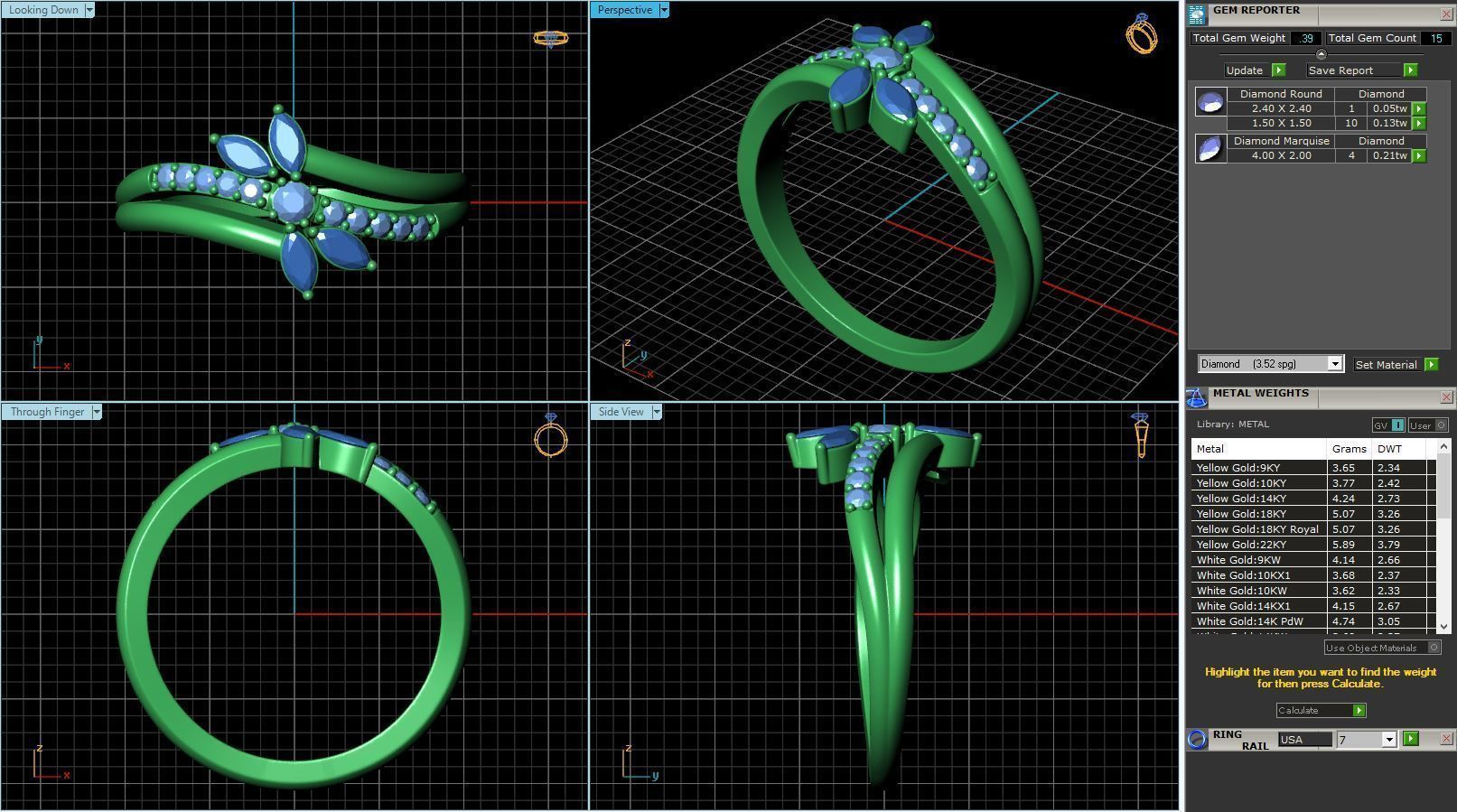The image size is (1457, 812).
Task: Select the Yellow Gold:22KY row
Action: 1312,545
